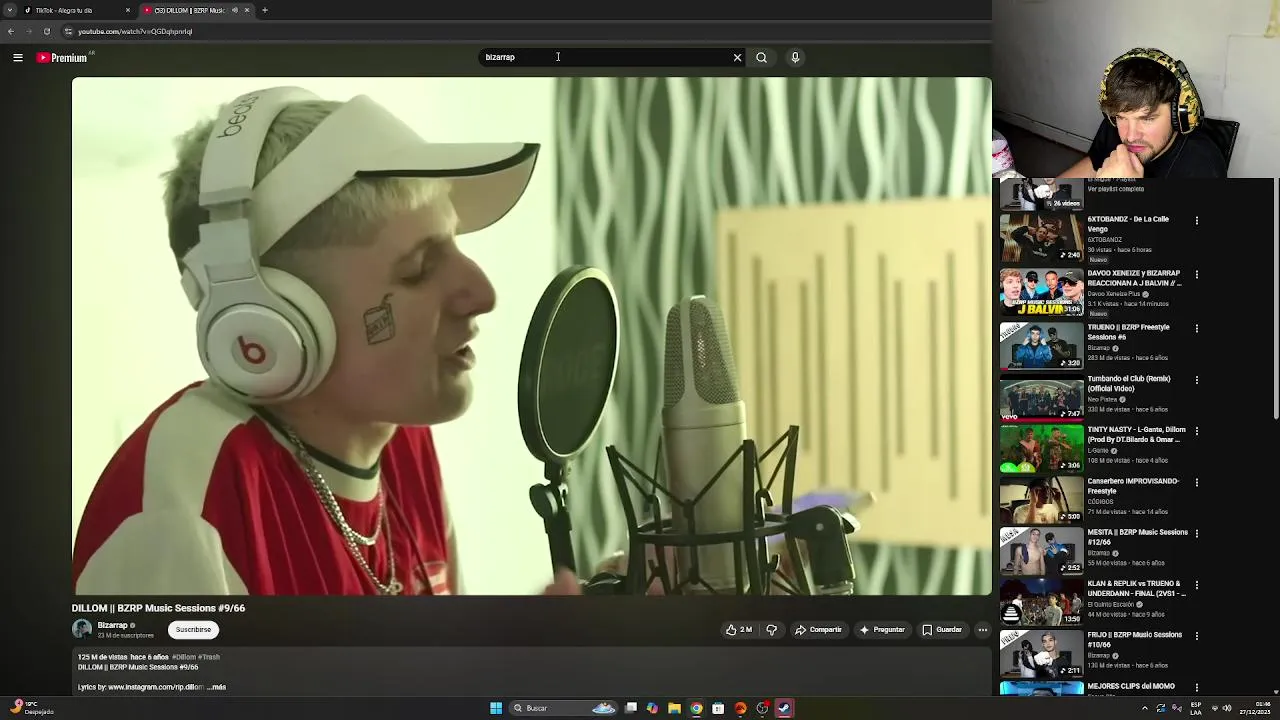This screenshot has width=1280, height=720.
Task: Play TRUENO BZRP Freestyle Sessions #6 thumbnail
Action: coord(1041,346)
